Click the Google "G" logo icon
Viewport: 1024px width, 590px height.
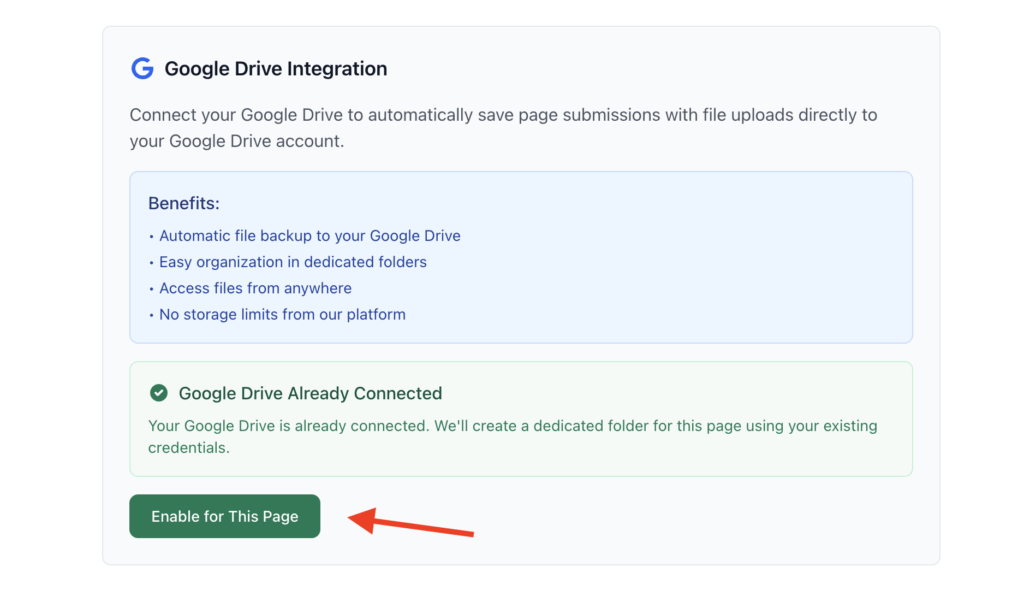pyautogui.click(x=142, y=68)
